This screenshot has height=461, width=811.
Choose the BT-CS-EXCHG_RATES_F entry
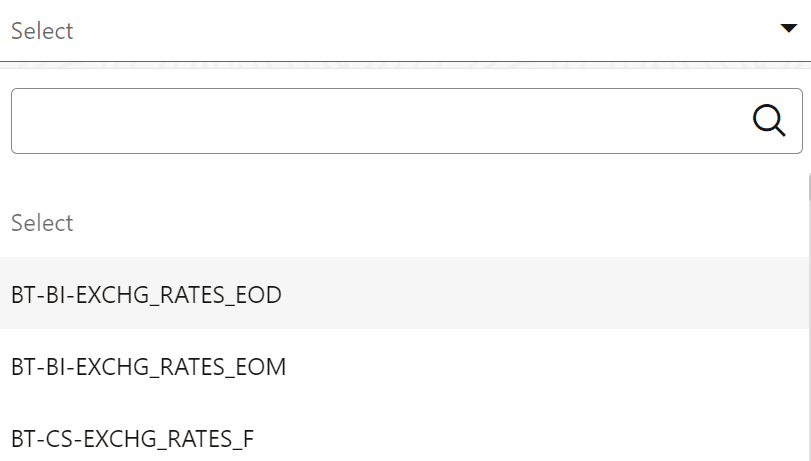404,438
